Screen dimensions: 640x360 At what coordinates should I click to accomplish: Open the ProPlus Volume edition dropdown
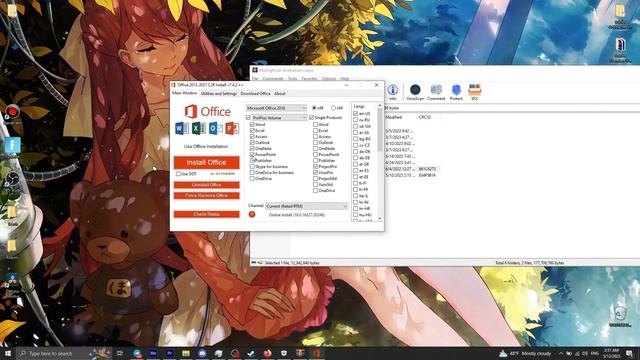tap(279, 118)
